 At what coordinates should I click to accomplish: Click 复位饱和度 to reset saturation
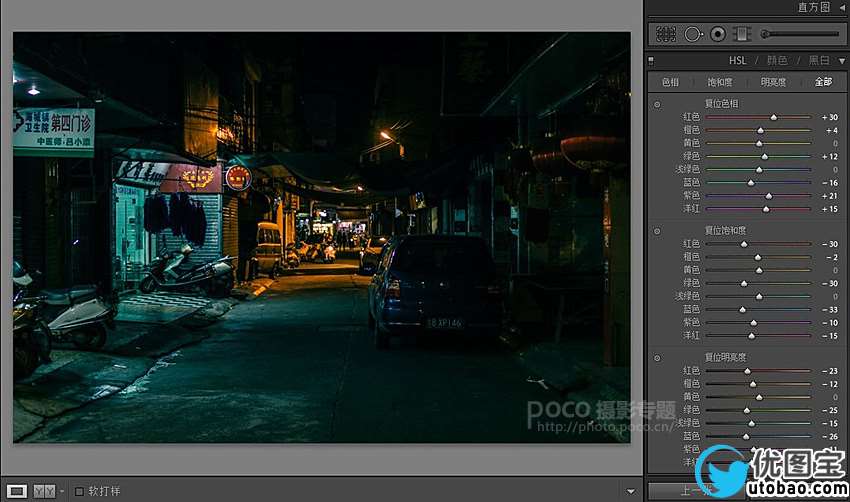point(725,230)
